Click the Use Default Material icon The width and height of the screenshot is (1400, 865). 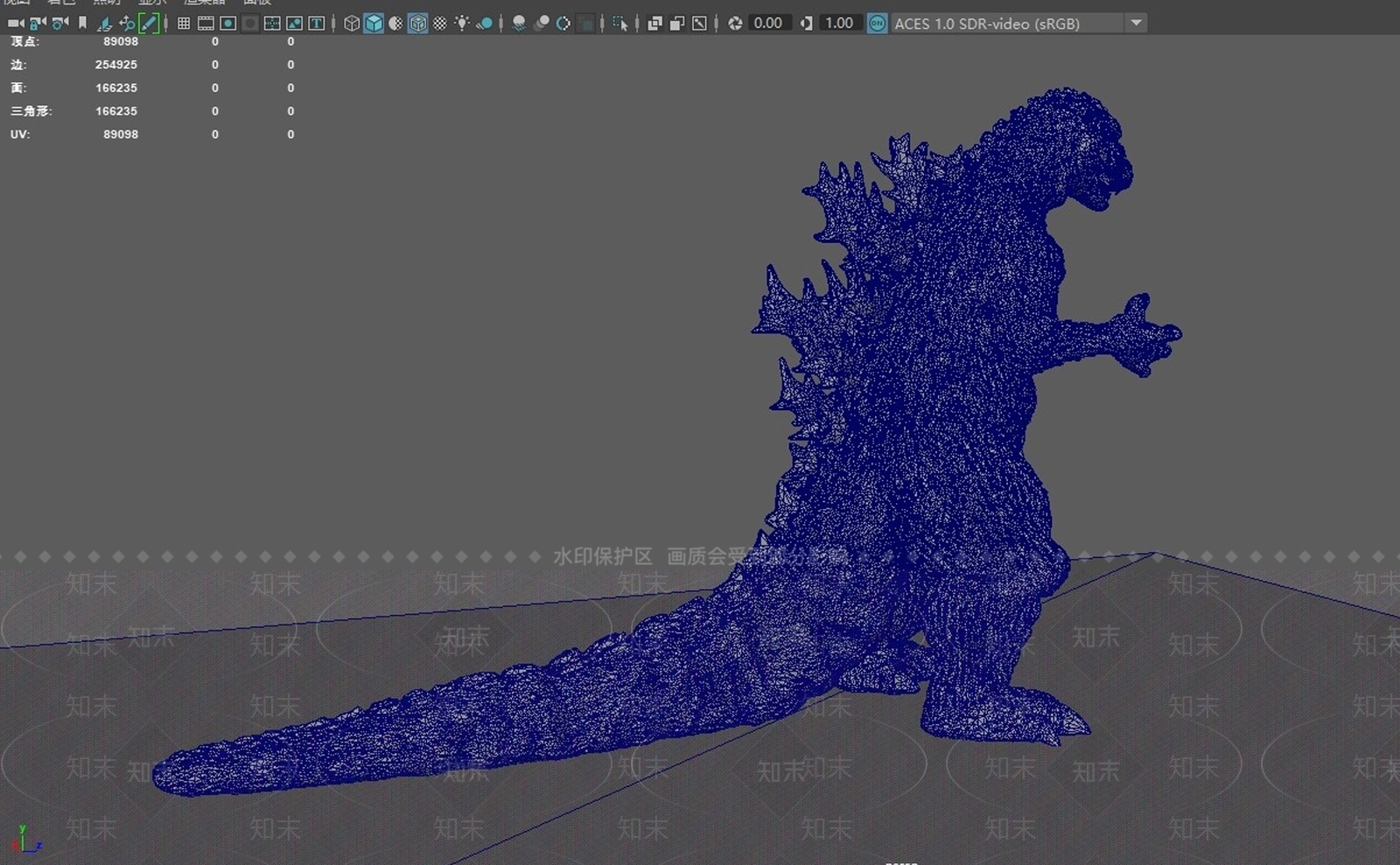pos(395,24)
